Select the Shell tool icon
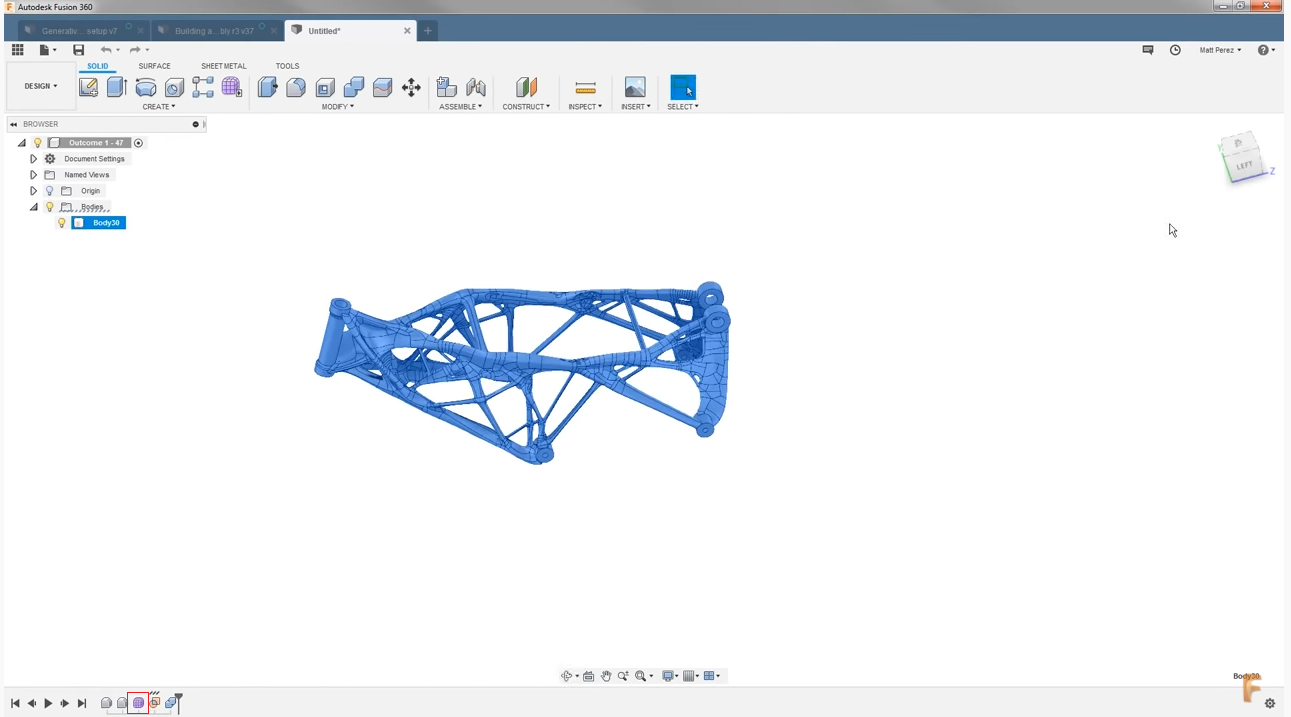The image size is (1291, 717). 325,88
